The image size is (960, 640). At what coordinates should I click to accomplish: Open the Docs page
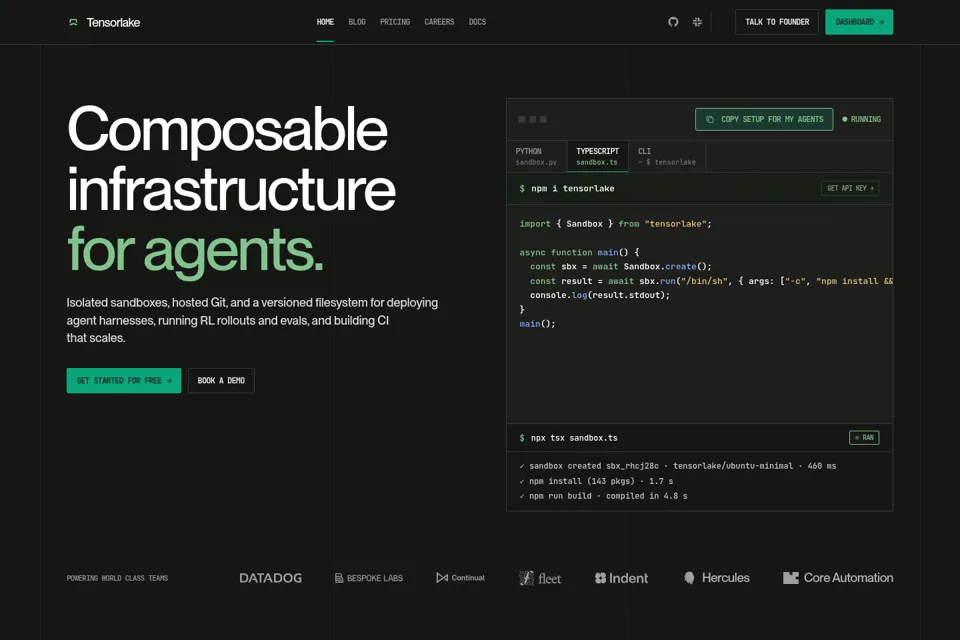[x=478, y=22]
